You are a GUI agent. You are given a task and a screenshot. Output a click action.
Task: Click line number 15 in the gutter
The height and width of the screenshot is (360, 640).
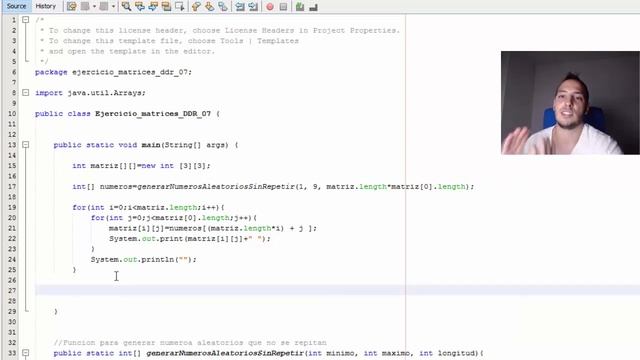[x=12, y=166]
